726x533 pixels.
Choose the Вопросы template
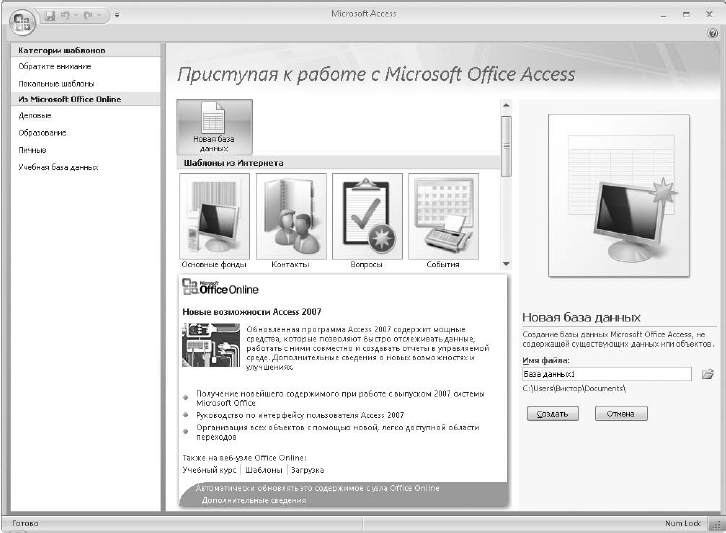click(x=367, y=221)
